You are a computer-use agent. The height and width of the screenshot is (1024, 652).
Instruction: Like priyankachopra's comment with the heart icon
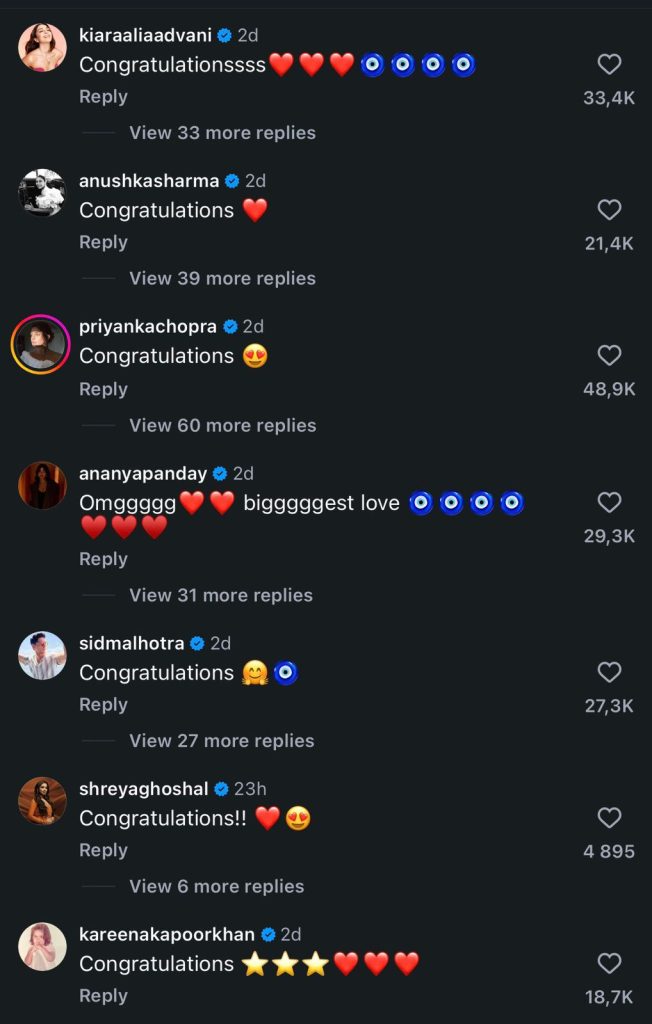610,355
